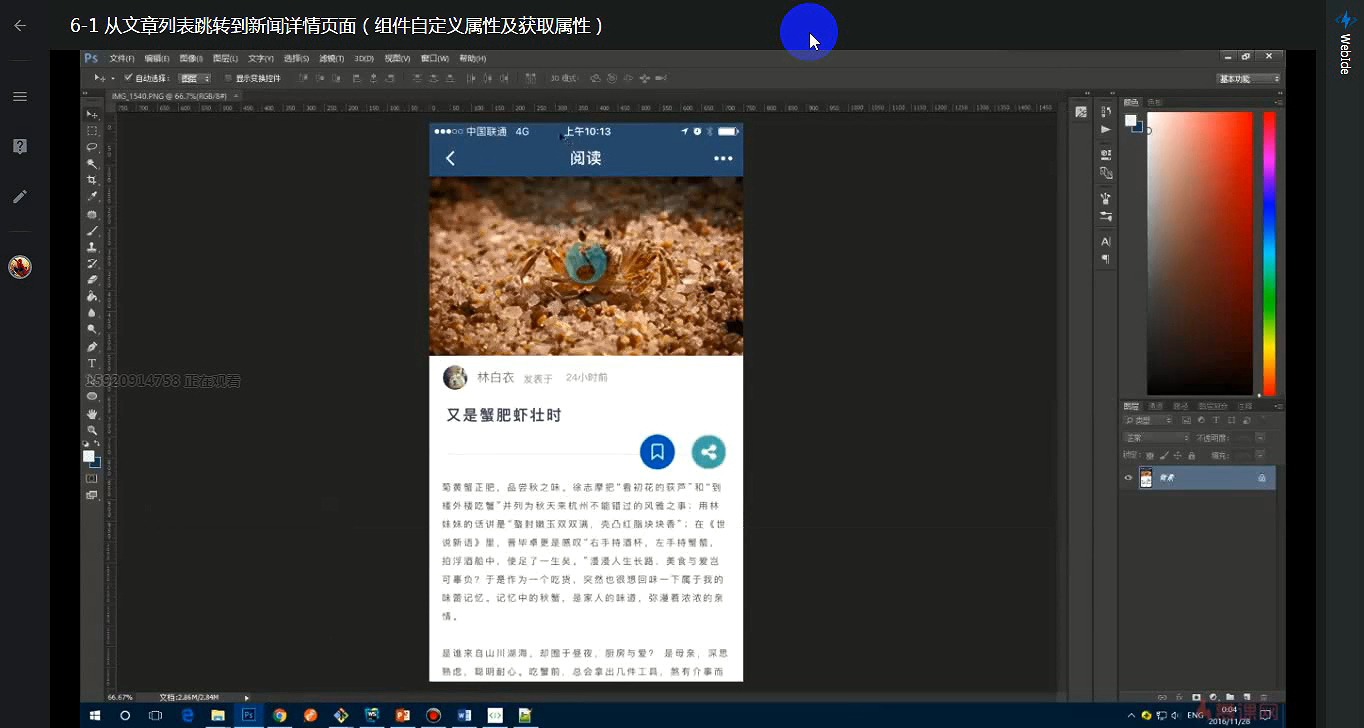The image size is (1364, 728).
Task: Click the Quick Mask mode icon
Action: (92, 478)
